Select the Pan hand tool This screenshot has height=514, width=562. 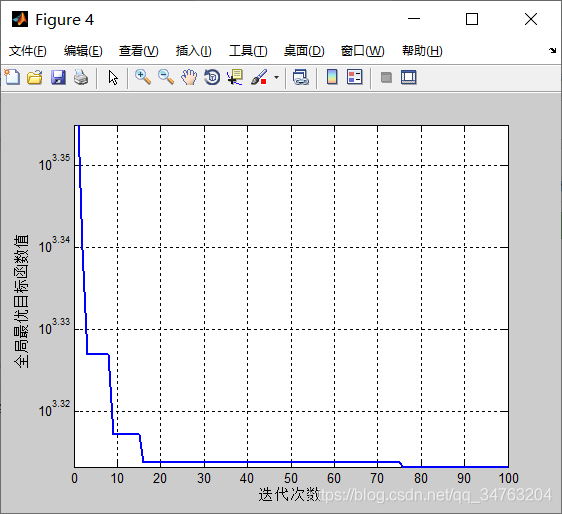click(189, 77)
